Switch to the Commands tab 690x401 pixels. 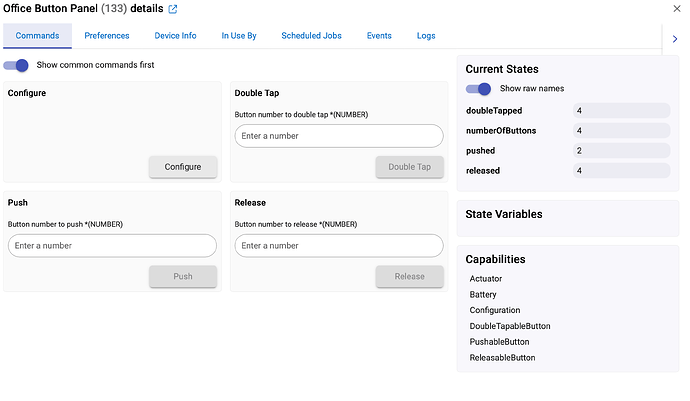[37, 36]
